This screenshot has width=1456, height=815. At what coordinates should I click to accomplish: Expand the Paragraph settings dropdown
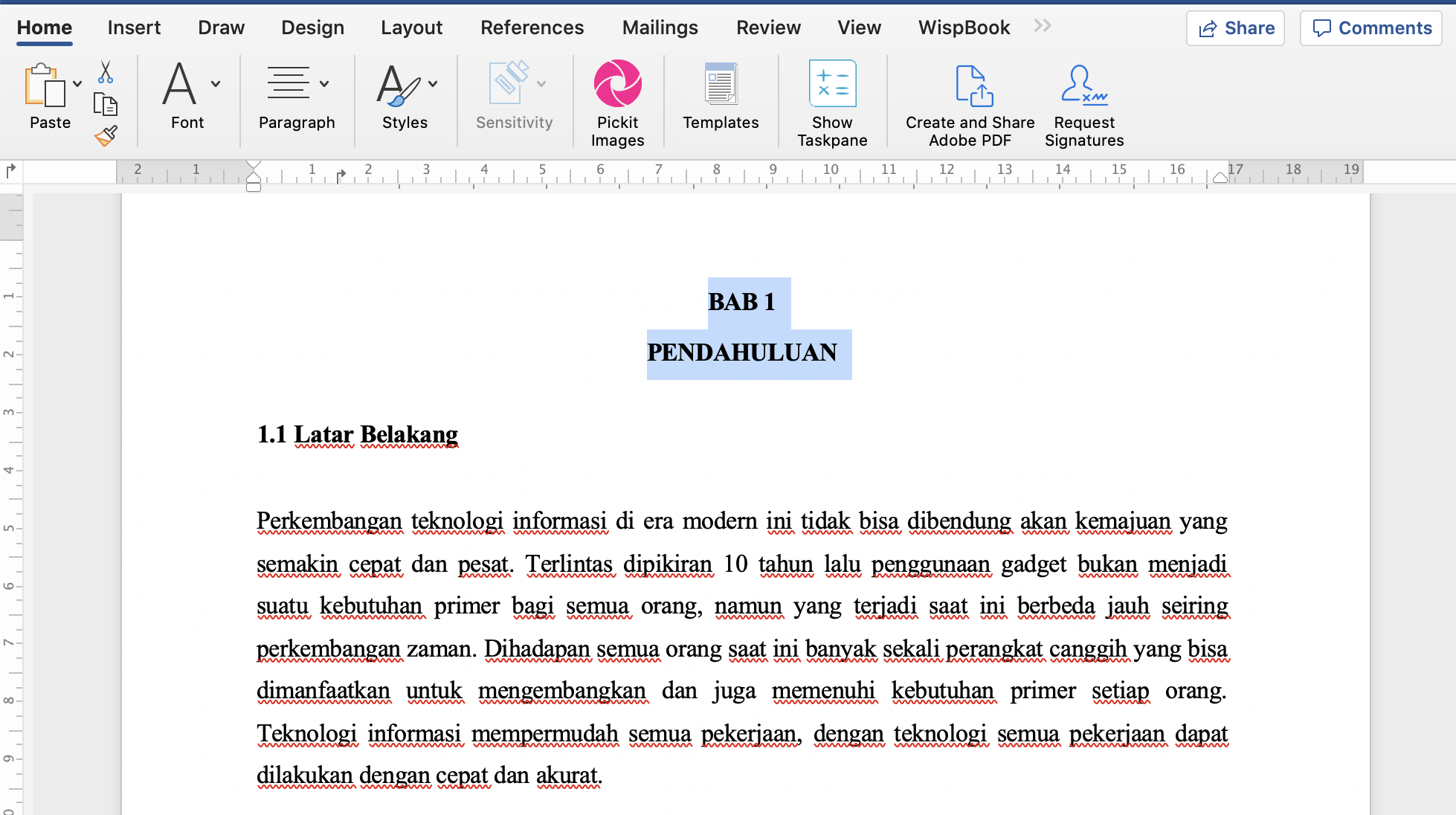point(325,82)
